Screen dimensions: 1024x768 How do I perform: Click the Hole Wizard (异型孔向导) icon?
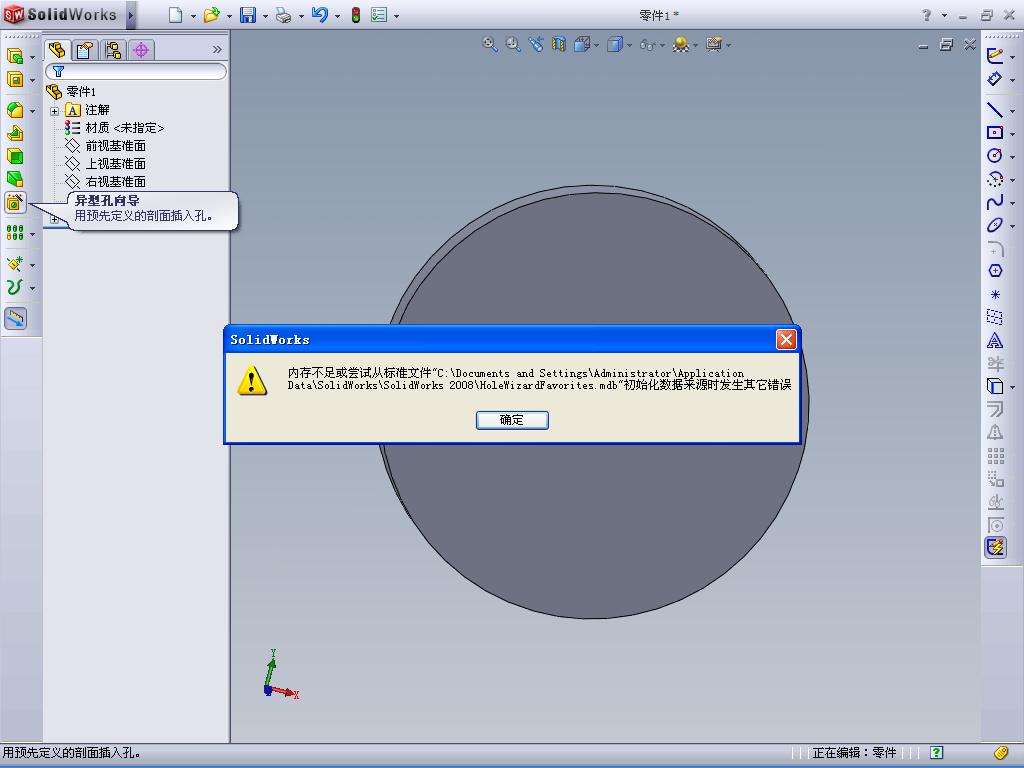coord(15,203)
